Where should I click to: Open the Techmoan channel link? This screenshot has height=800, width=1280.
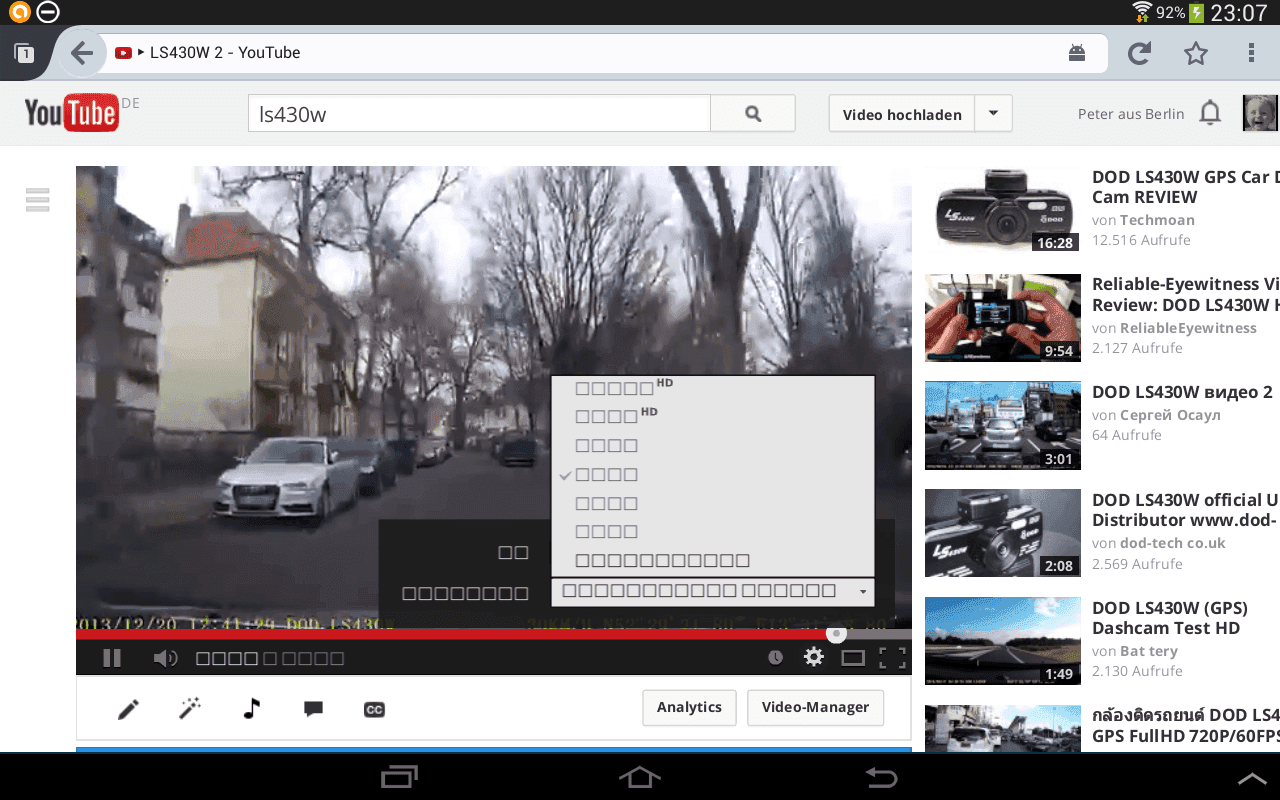point(1157,220)
